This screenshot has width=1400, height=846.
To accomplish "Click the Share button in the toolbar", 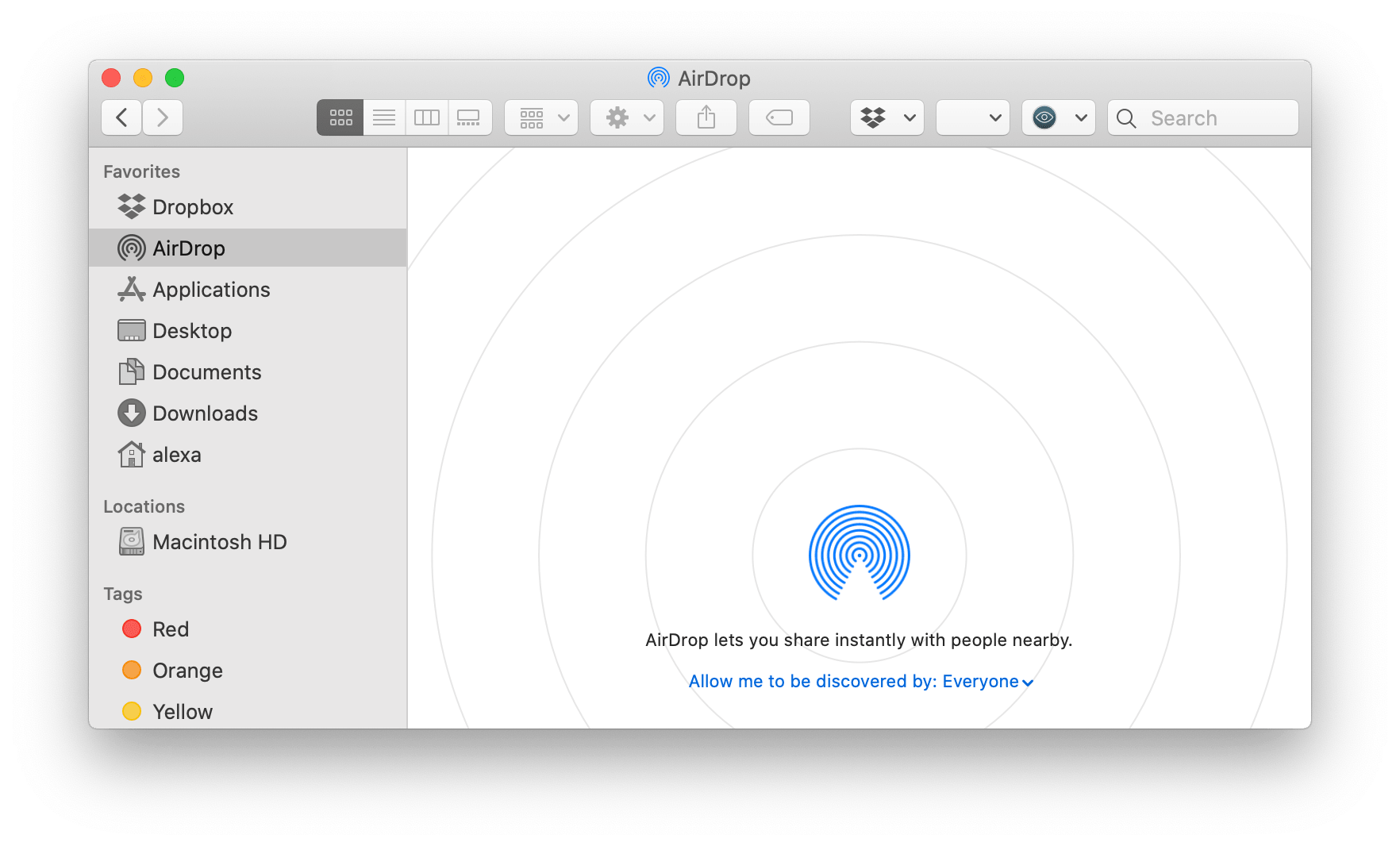I will pyautogui.click(x=706, y=117).
